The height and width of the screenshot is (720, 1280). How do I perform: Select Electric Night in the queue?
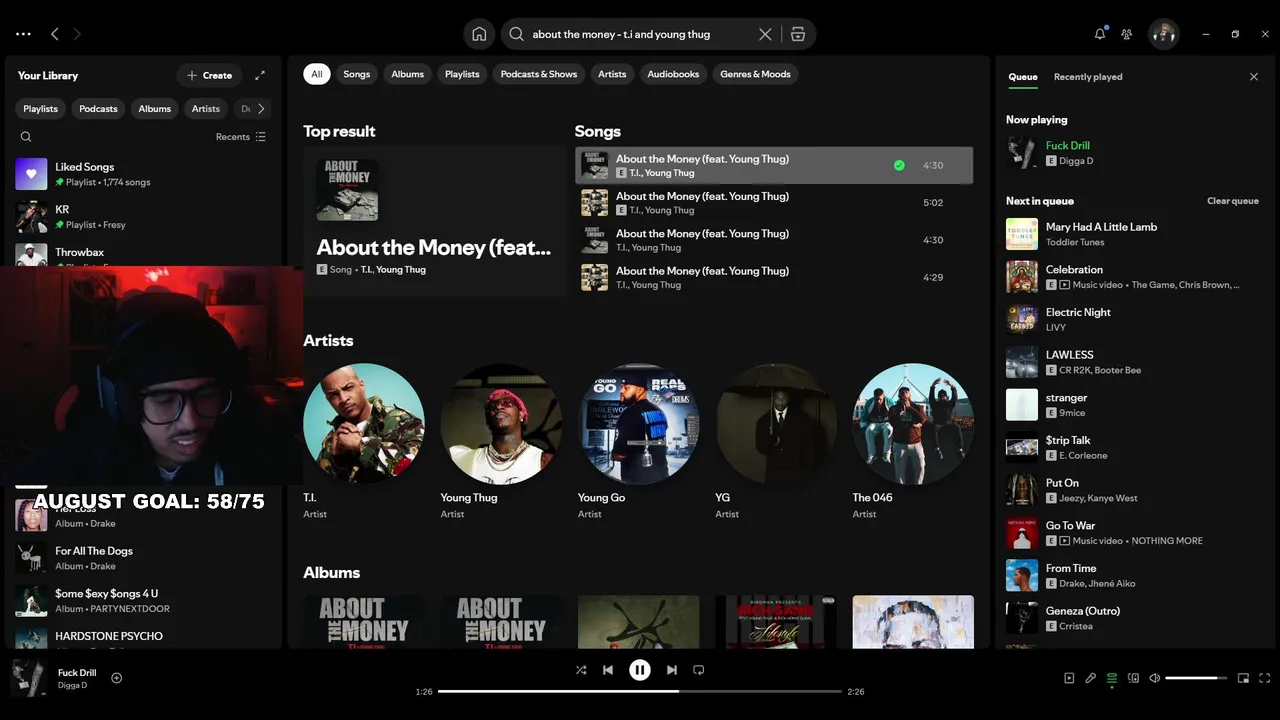point(1133,319)
